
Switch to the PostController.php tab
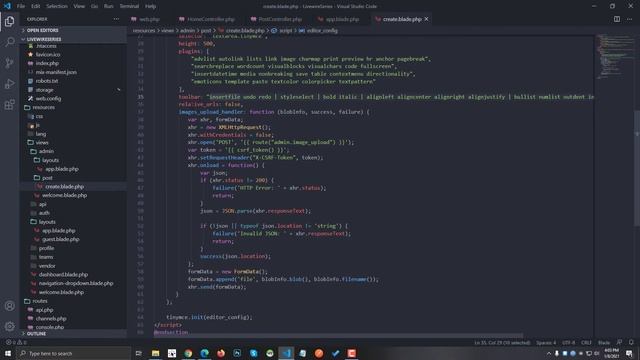280,19
